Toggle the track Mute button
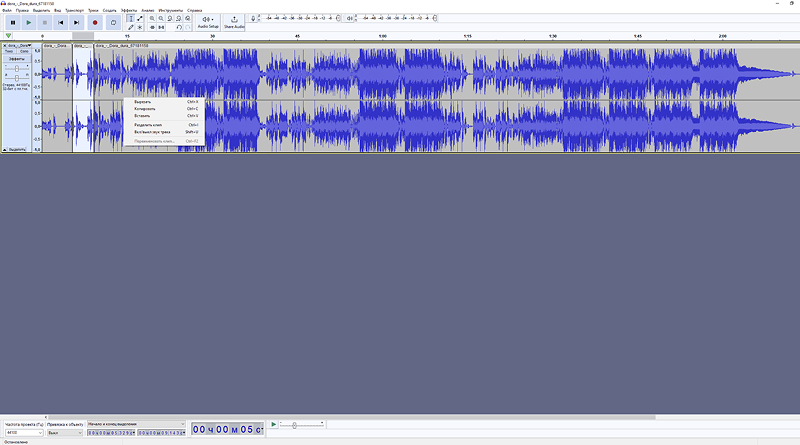Screen dimensions: 800x445 (9, 52)
